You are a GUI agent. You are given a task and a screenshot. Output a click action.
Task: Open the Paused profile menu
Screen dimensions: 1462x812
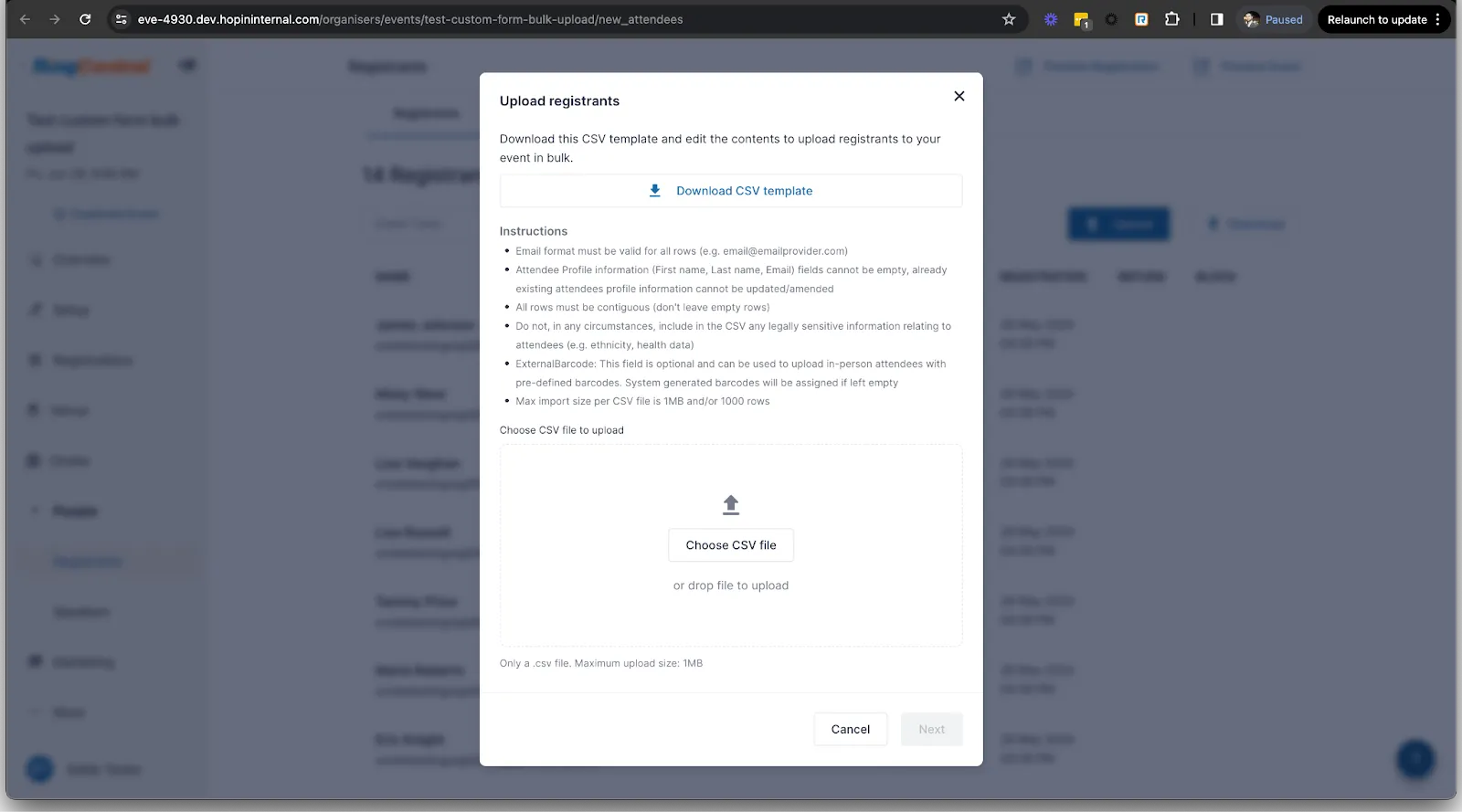click(x=1274, y=19)
